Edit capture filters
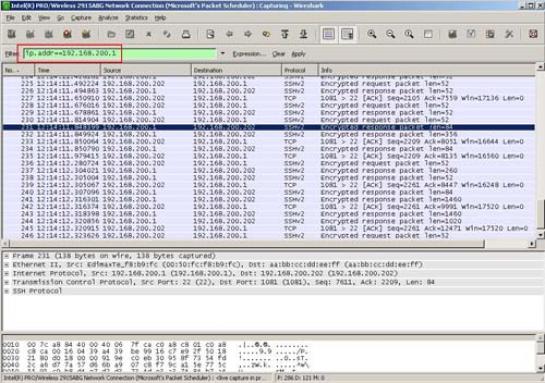This screenshot has height=383, width=545. coord(452,34)
